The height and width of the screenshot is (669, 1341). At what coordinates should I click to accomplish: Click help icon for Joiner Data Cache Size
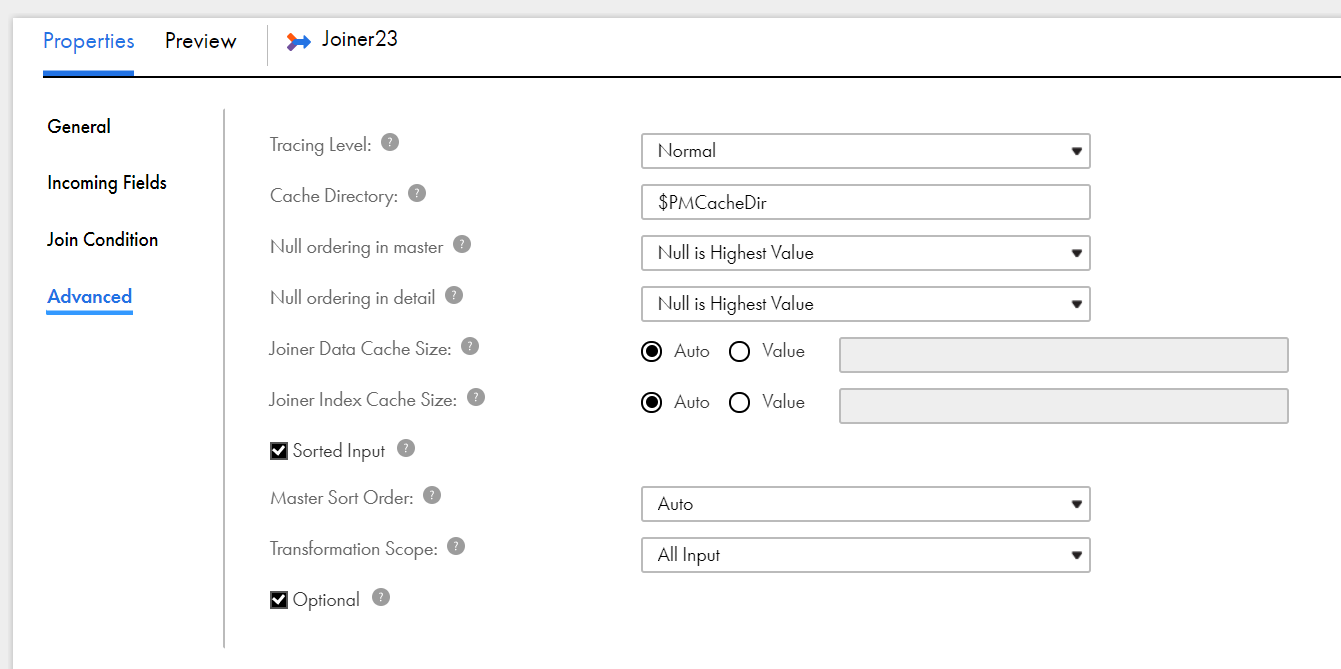470,347
